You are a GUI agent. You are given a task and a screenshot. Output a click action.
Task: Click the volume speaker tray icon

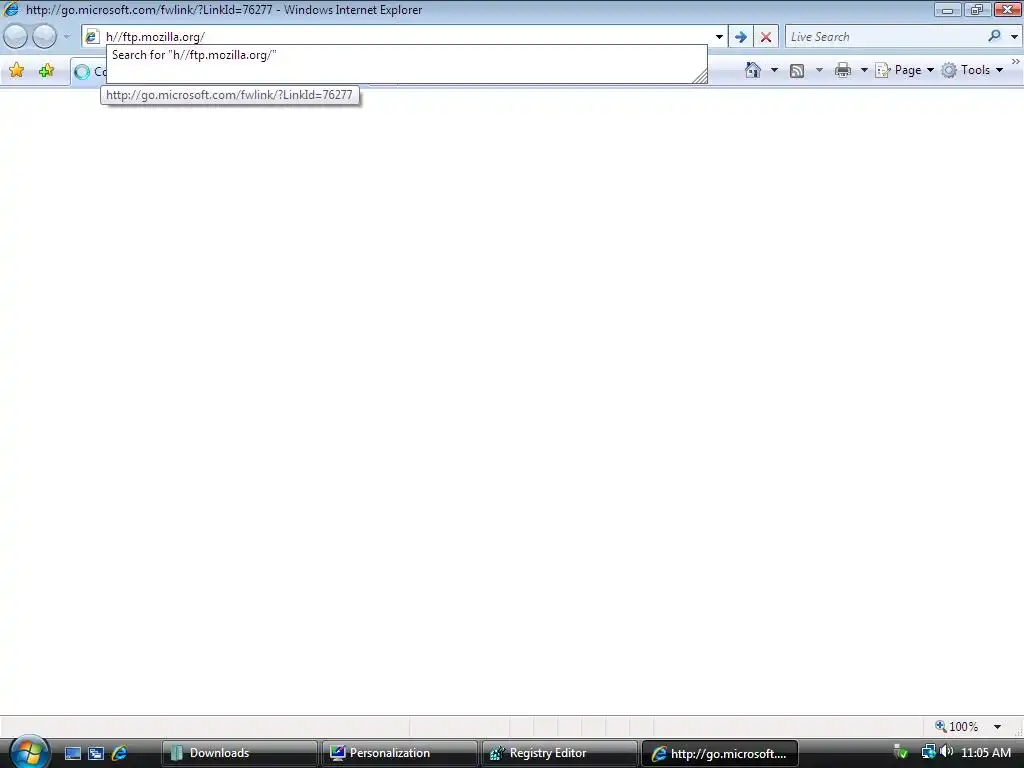[x=946, y=752]
